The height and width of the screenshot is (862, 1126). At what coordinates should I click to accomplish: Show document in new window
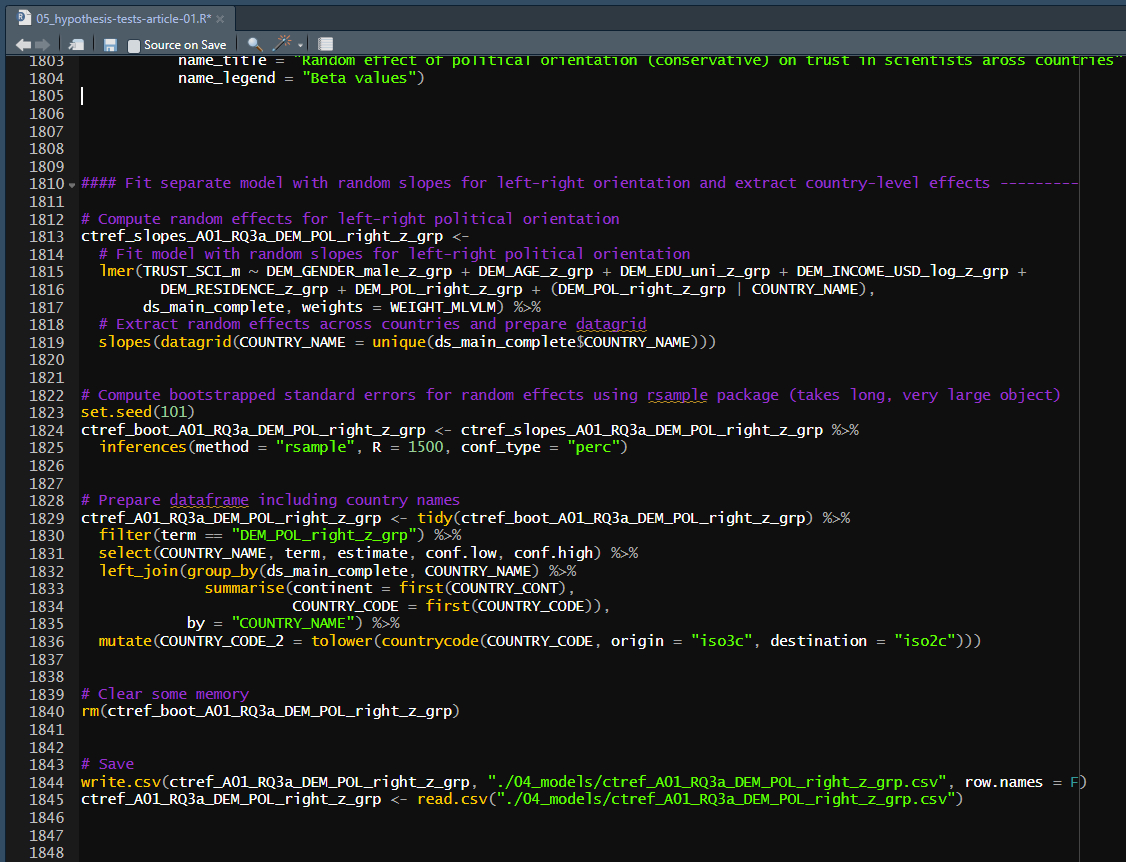coord(76,44)
